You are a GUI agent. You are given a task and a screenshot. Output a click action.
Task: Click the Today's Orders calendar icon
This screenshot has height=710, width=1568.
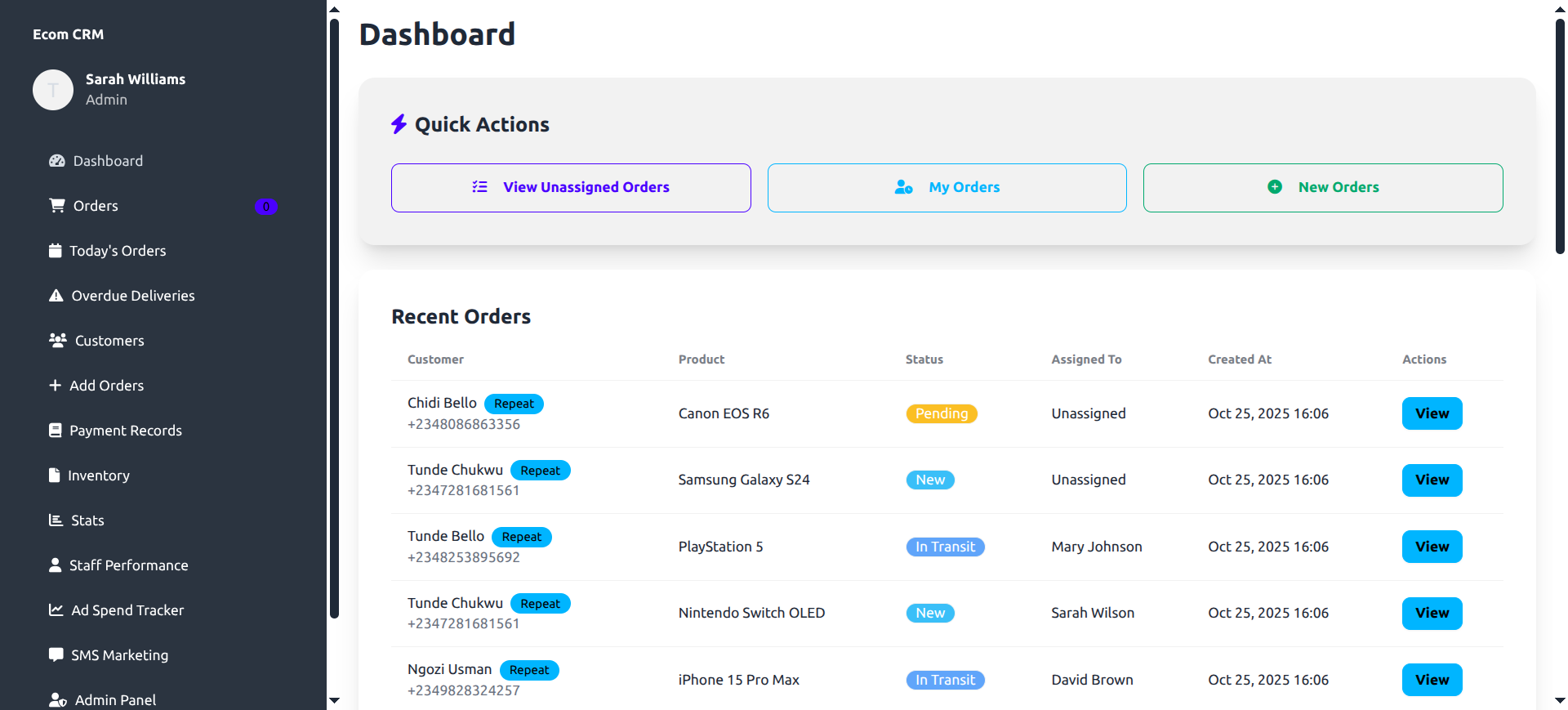(x=55, y=251)
